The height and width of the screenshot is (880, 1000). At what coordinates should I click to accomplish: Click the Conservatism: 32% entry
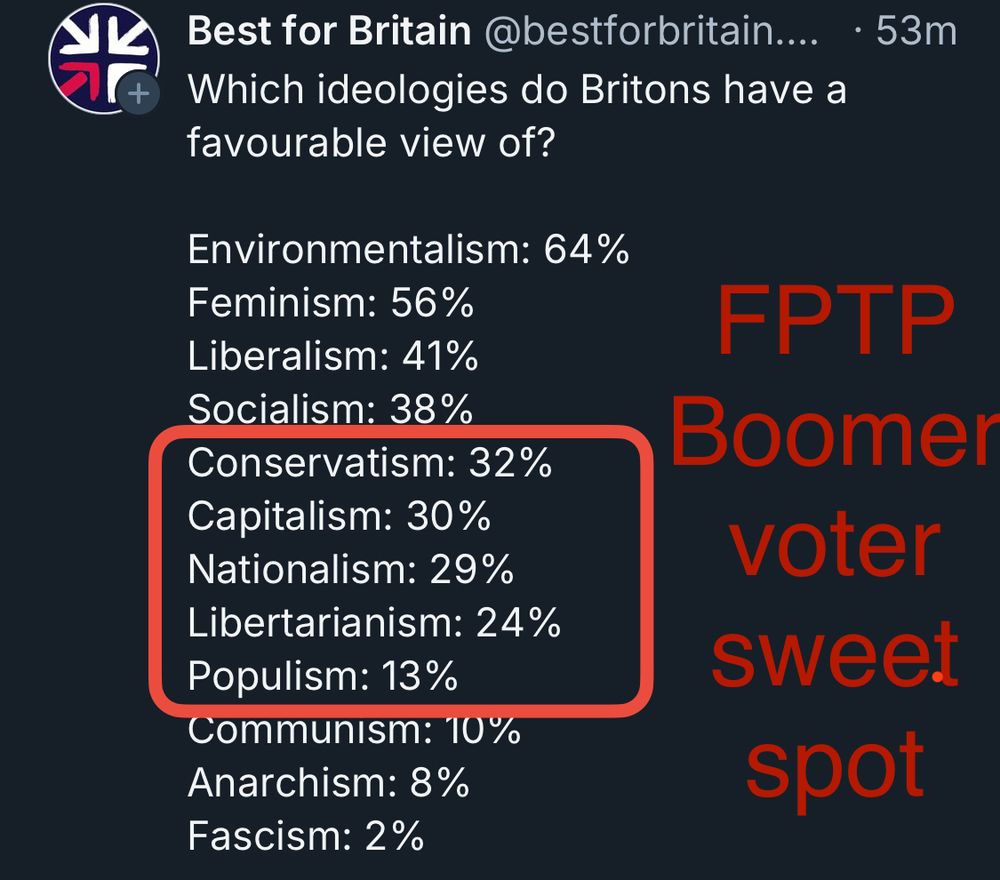tap(370, 463)
